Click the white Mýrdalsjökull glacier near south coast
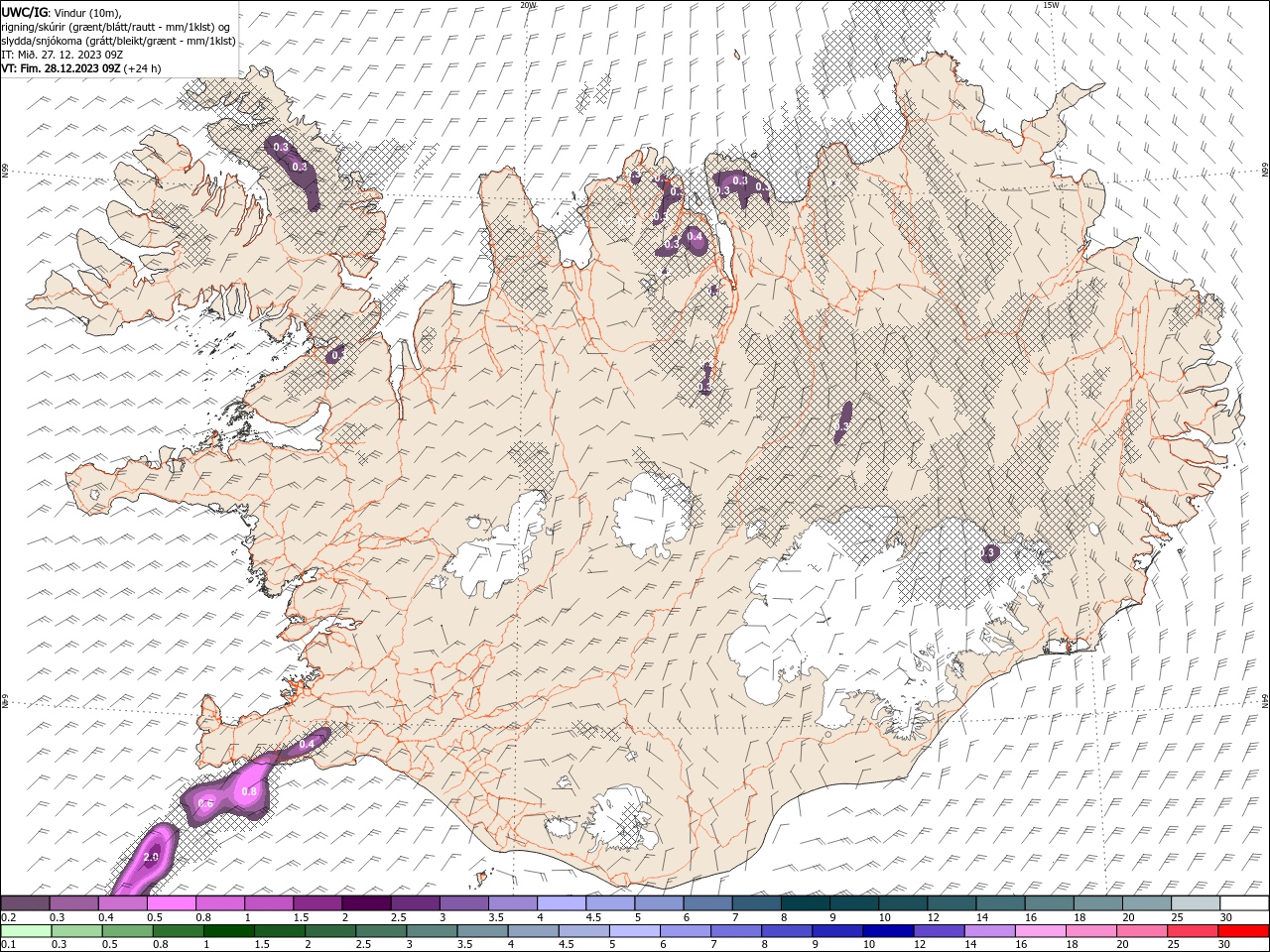1270x952 pixels. [620, 818]
